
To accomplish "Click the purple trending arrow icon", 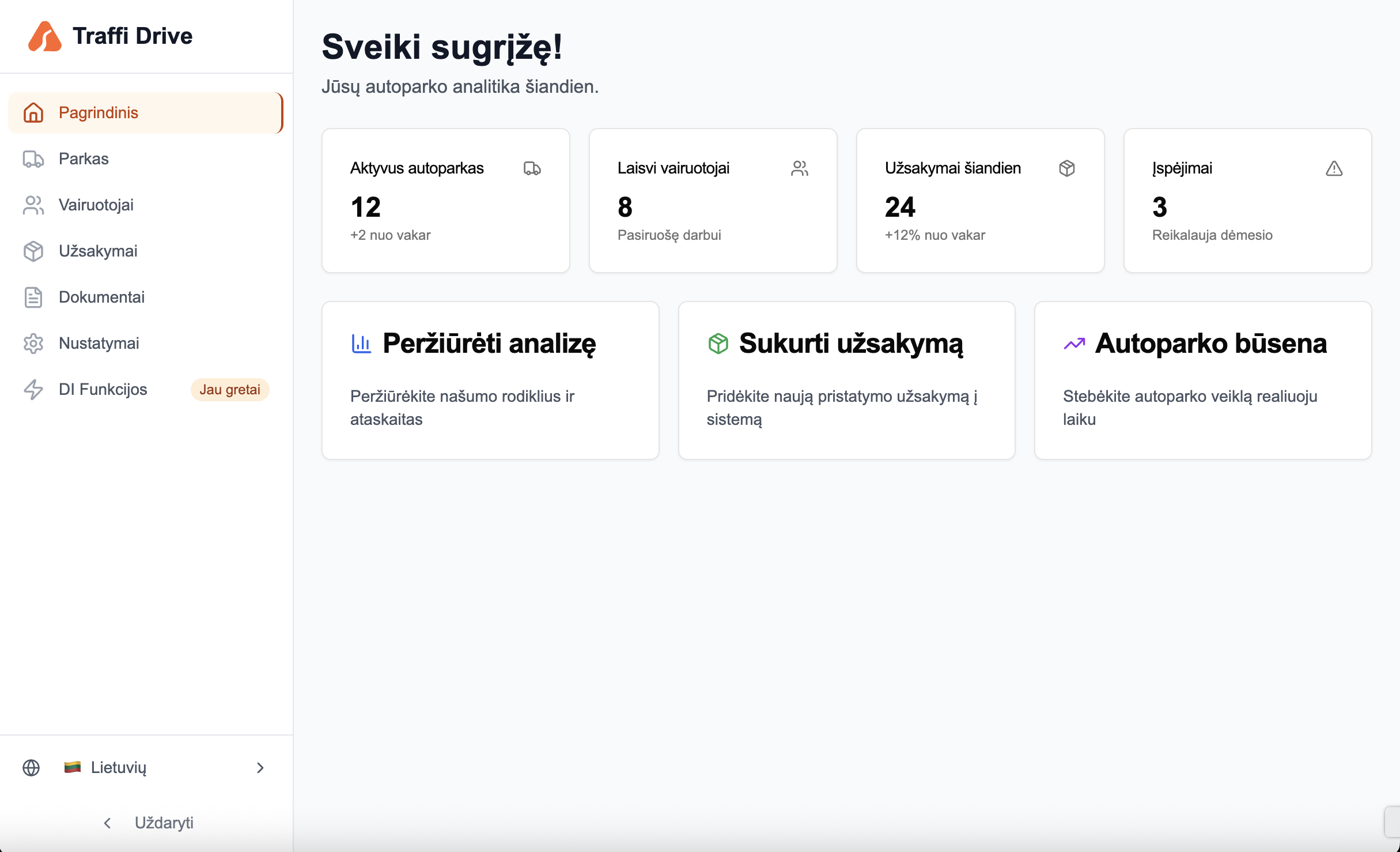I will point(1074,344).
